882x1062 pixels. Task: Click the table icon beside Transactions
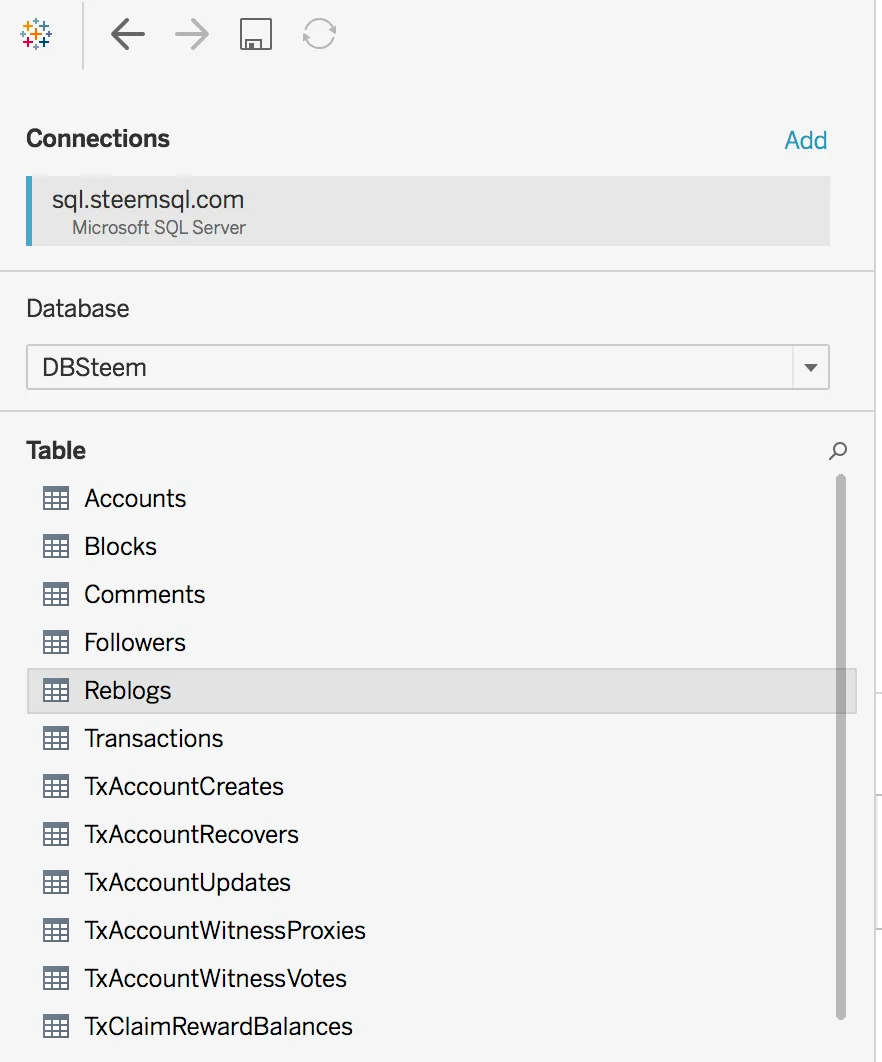(x=56, y=738)
